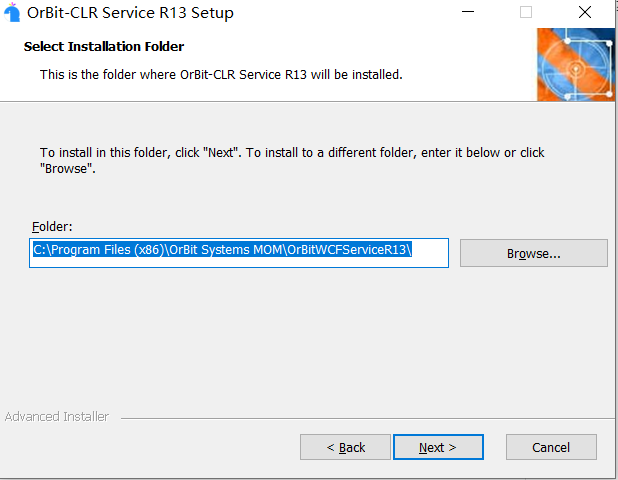Click the "Select Installation Folder" heading
This screenshot has width=618, height=480.
104,47
